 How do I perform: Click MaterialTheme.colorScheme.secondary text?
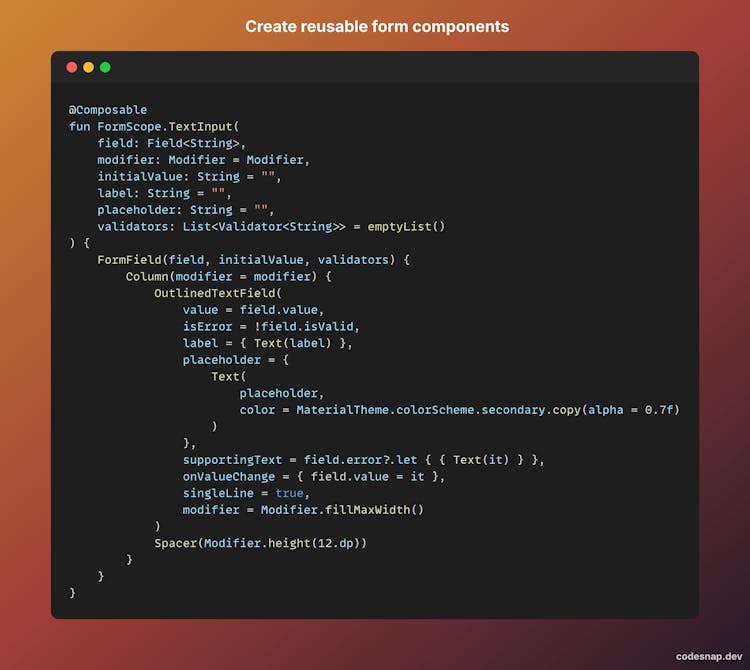pyautogui.click(x=436, y=410)
